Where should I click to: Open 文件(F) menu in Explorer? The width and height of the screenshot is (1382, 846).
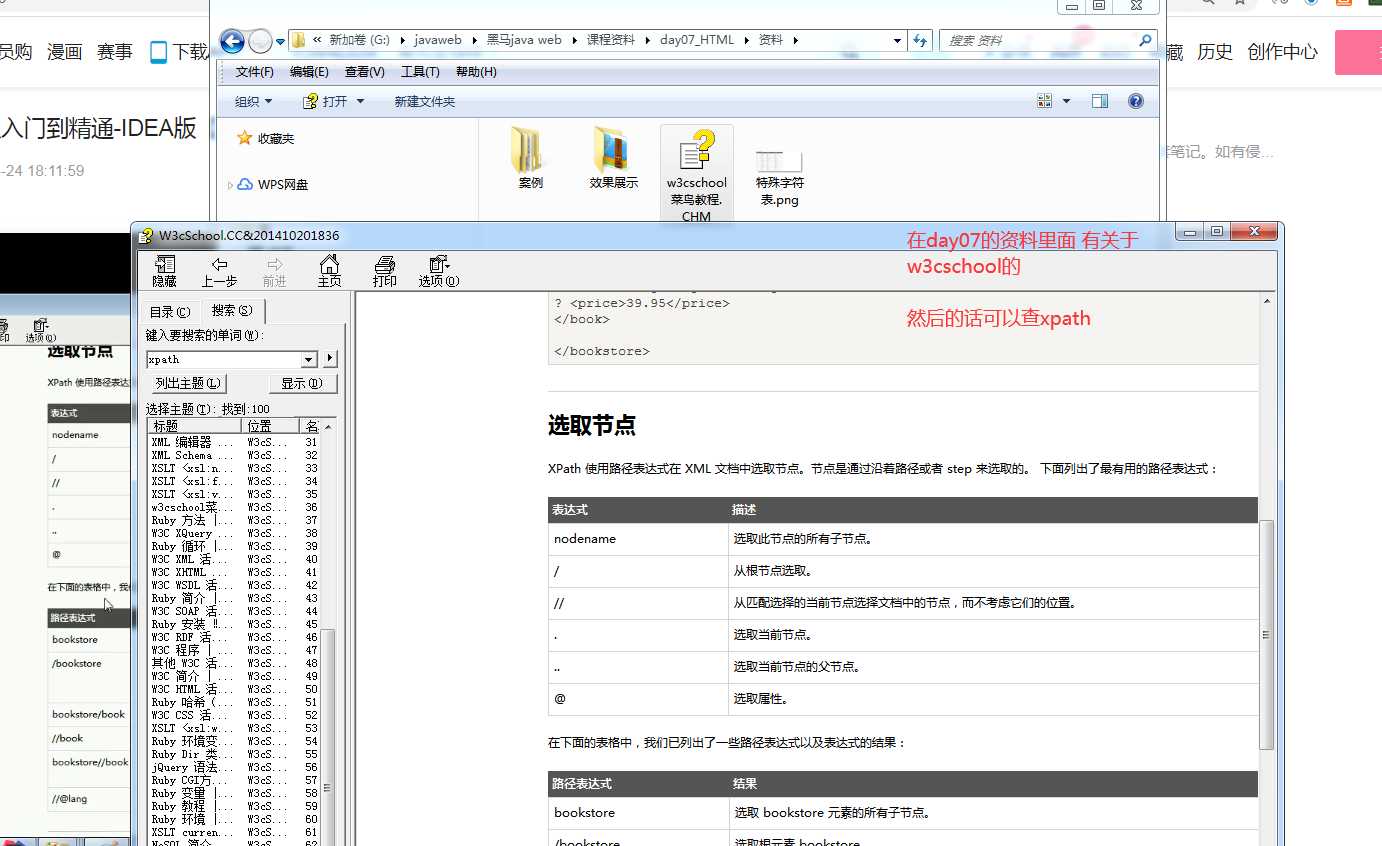254,72
